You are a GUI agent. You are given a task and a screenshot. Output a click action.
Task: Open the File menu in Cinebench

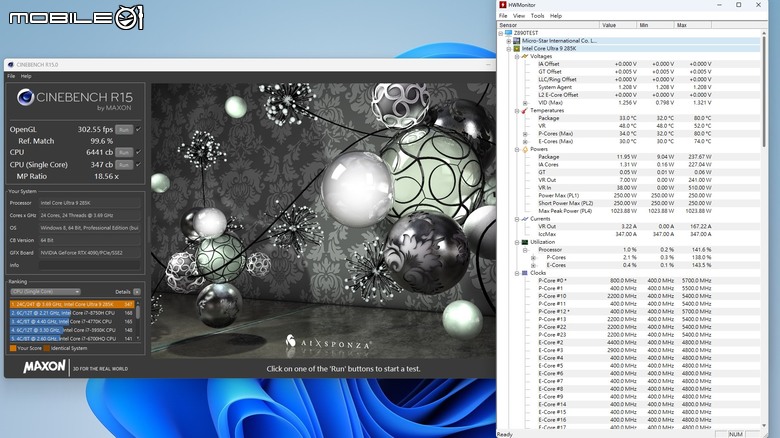(x=11, y=76)
